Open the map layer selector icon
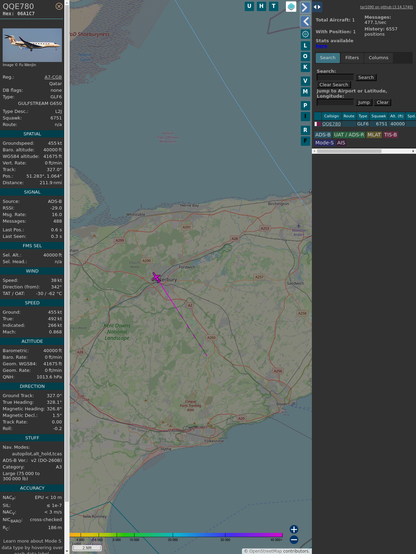 (x=291, y=6)
